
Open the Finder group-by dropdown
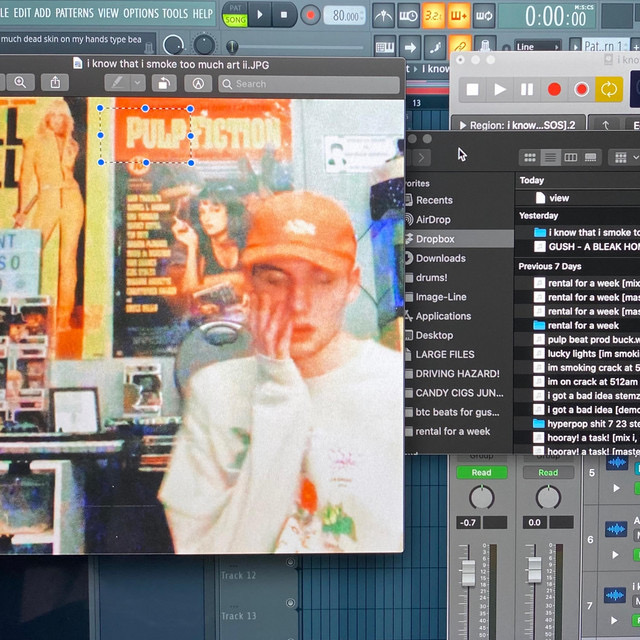click(625, 158)
